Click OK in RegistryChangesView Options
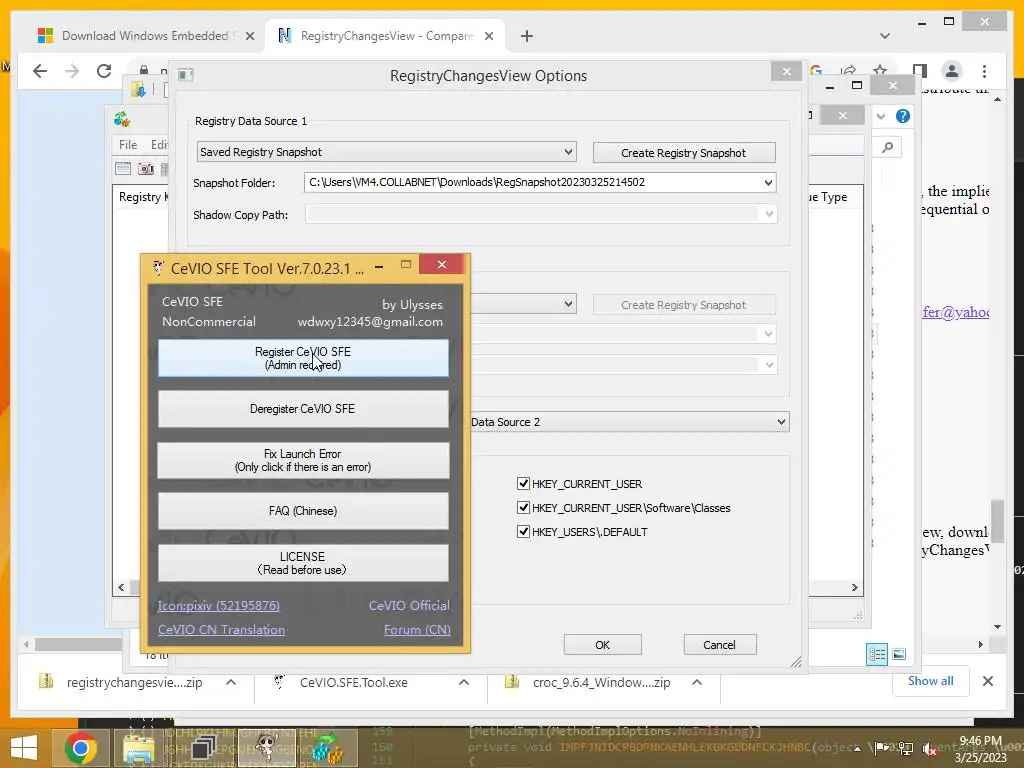Screen dimensions: 1024x768 [602, 645]
